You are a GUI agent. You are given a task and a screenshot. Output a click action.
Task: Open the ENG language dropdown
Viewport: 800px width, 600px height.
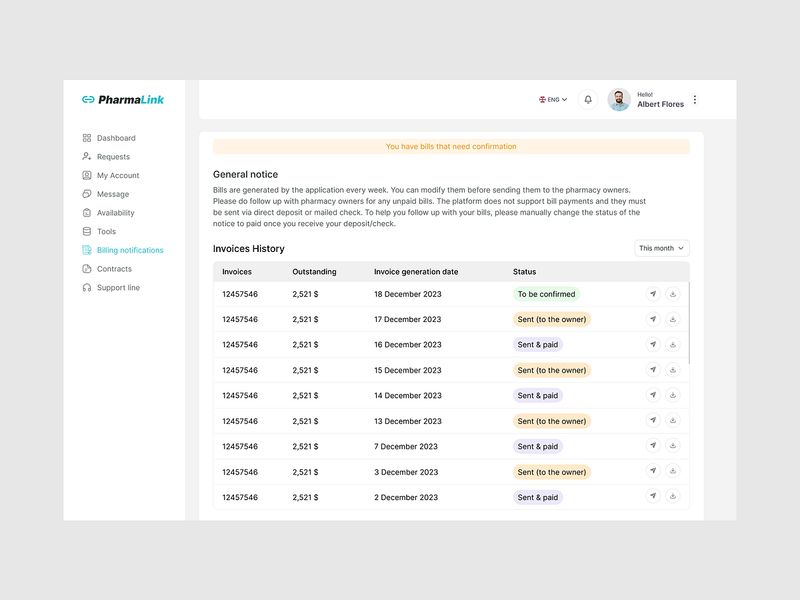coord(553,99)
